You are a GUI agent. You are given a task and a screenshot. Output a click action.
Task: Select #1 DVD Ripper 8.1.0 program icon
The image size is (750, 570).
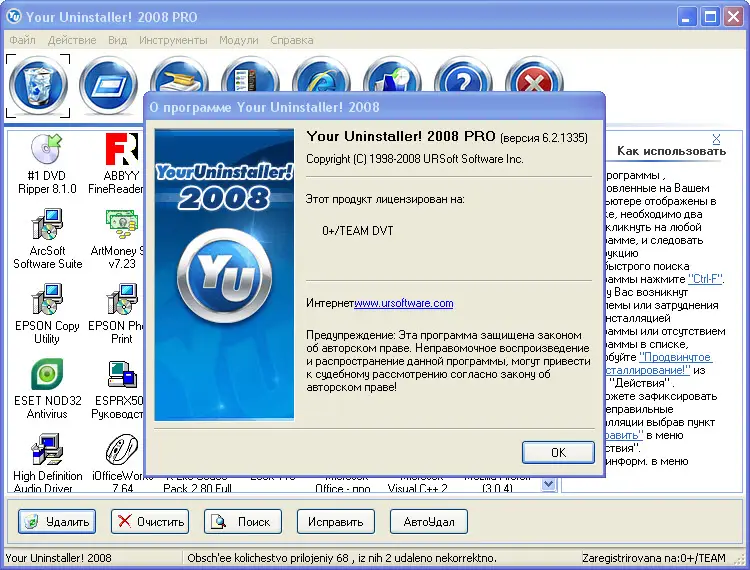(x=46, y=149)
